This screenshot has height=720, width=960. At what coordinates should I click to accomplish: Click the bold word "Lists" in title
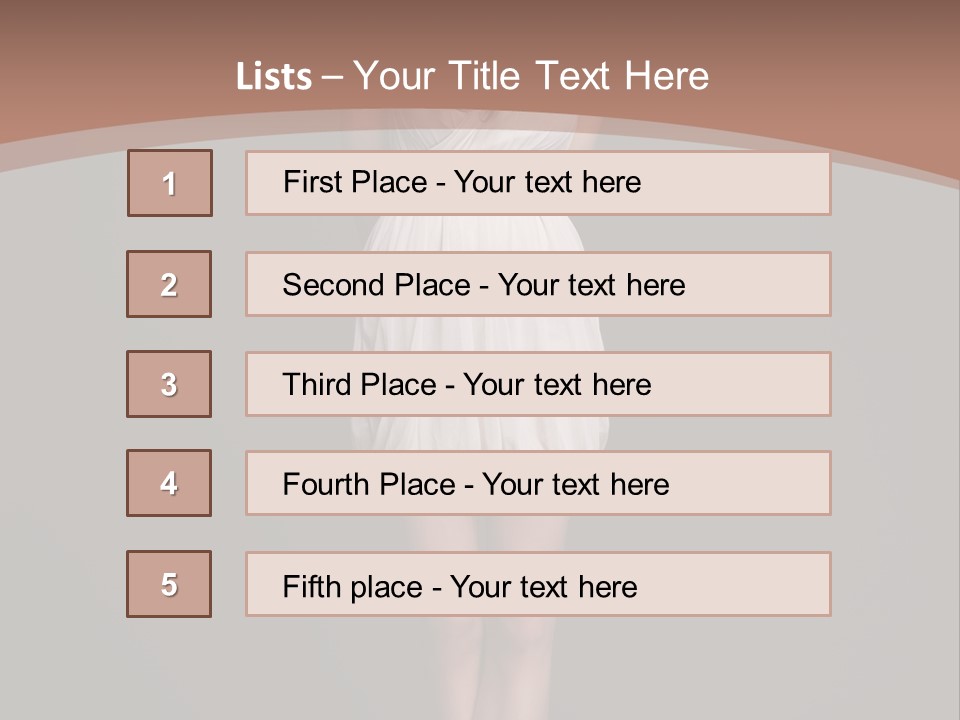pyautogui.click(x=274, y=77)
